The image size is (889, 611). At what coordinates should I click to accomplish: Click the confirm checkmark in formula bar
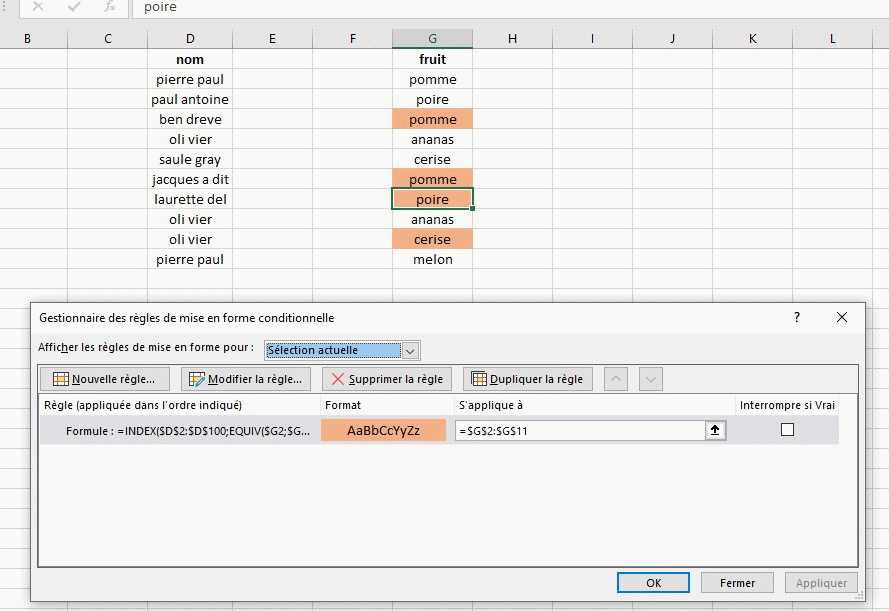[x=74, y=6]
